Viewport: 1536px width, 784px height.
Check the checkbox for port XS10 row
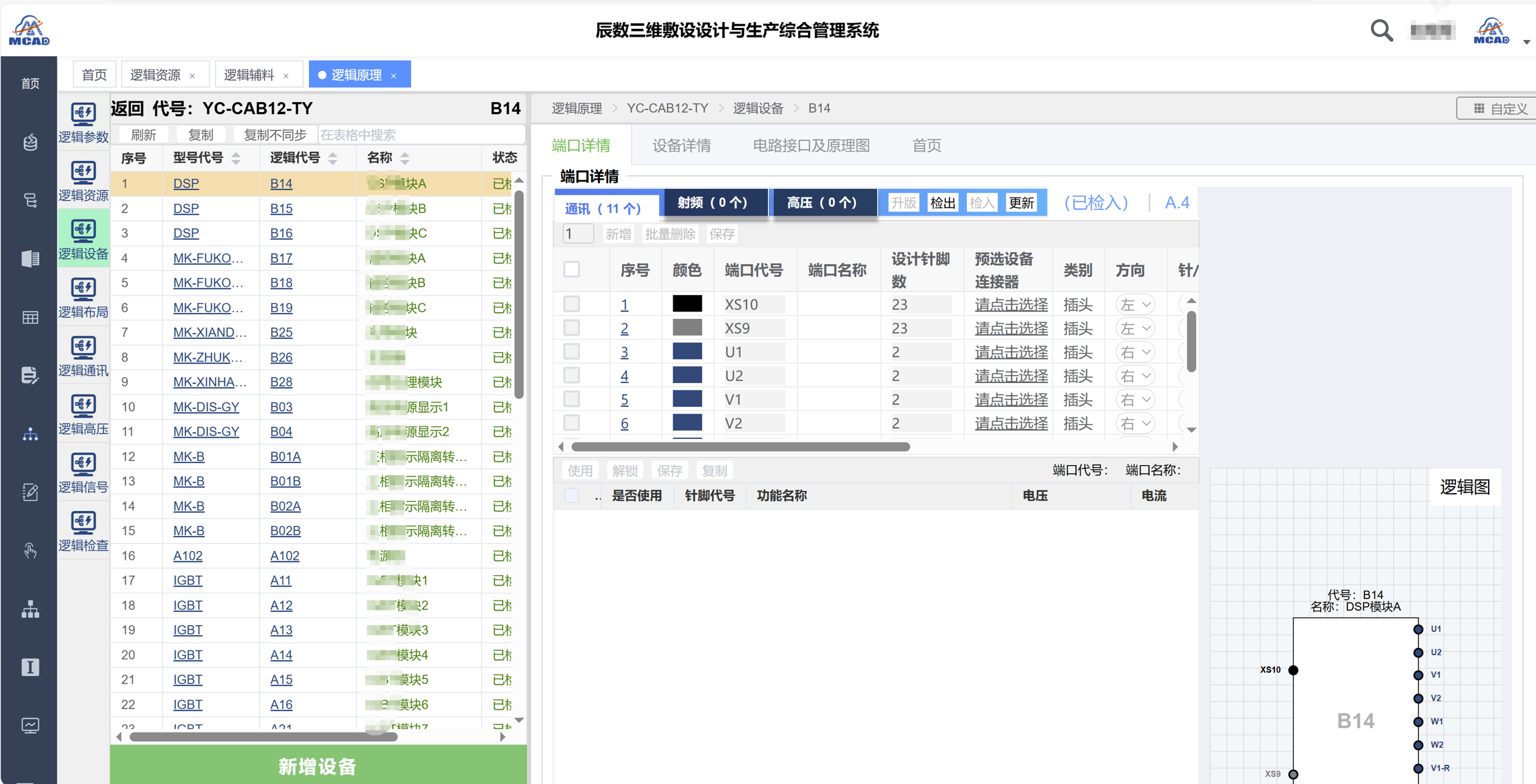click(x=571, y=304)
